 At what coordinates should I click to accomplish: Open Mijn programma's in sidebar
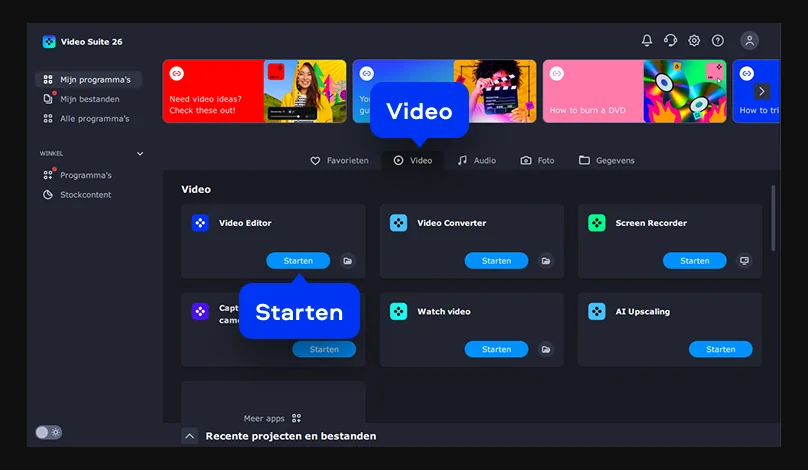pyautogui.click(x=89, y=79)
